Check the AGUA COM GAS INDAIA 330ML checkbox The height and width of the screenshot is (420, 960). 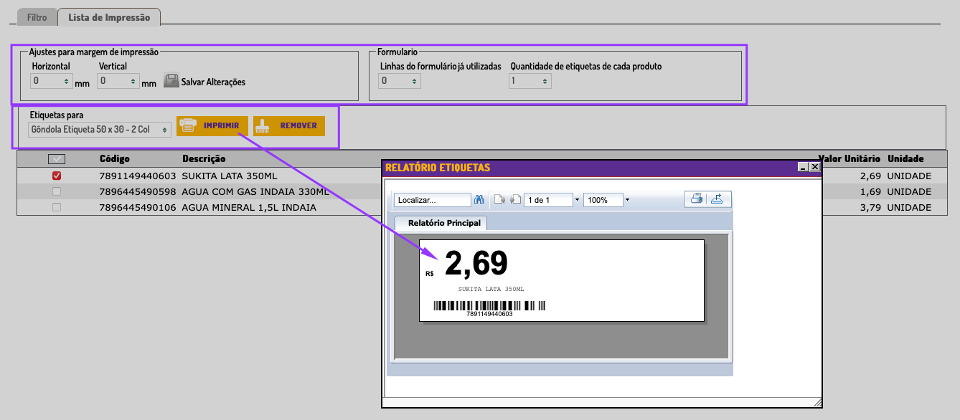pos(57,192)
